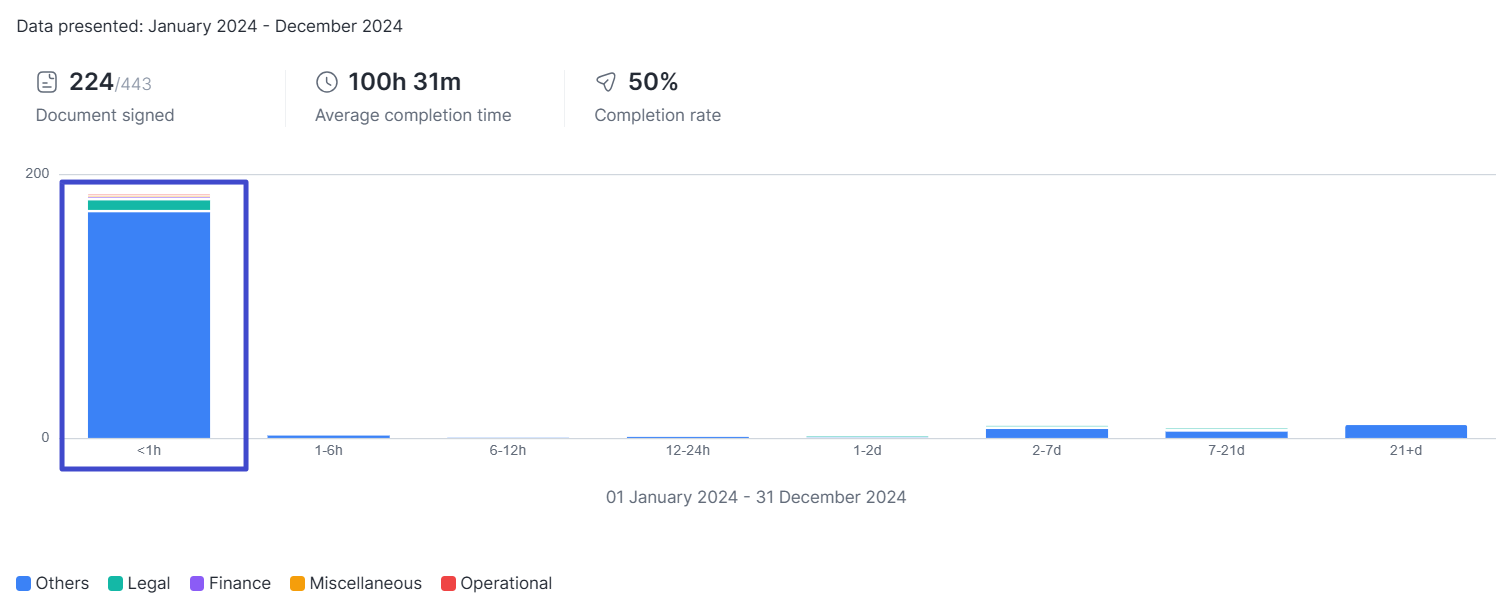
Task: Select the 7-21d bar in chart
Action: (x=1226, y=433)
